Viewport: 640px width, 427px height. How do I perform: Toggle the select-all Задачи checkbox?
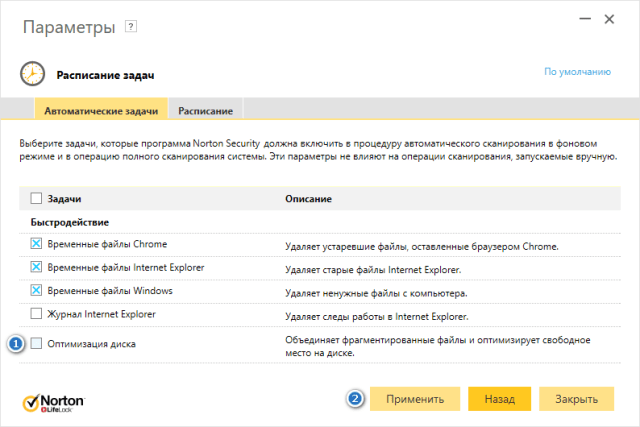pyautogui.click(x=37, y=198)
